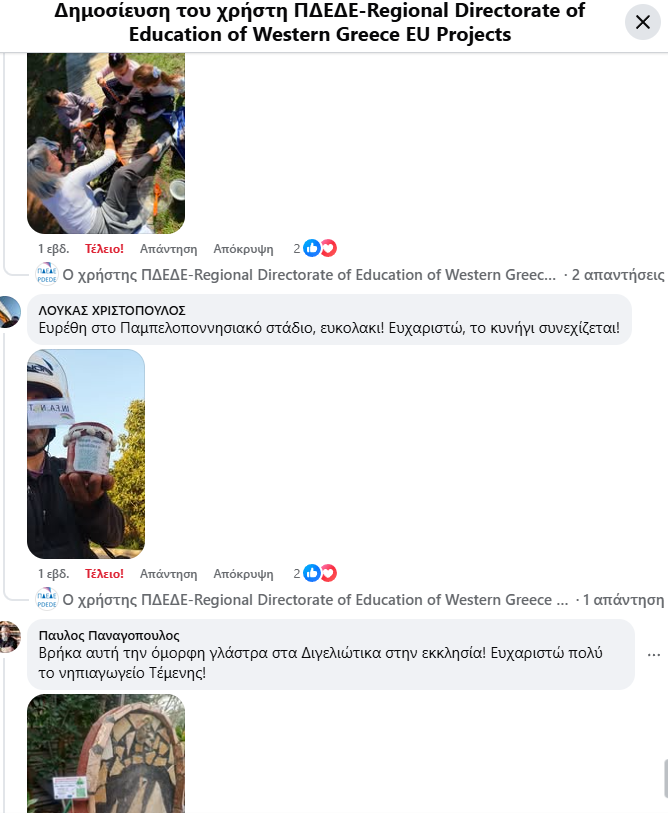Click the heart reaction icon under ΛΟΥΚΑΣ comment
The image size is (668, 813).
[328, 573]
